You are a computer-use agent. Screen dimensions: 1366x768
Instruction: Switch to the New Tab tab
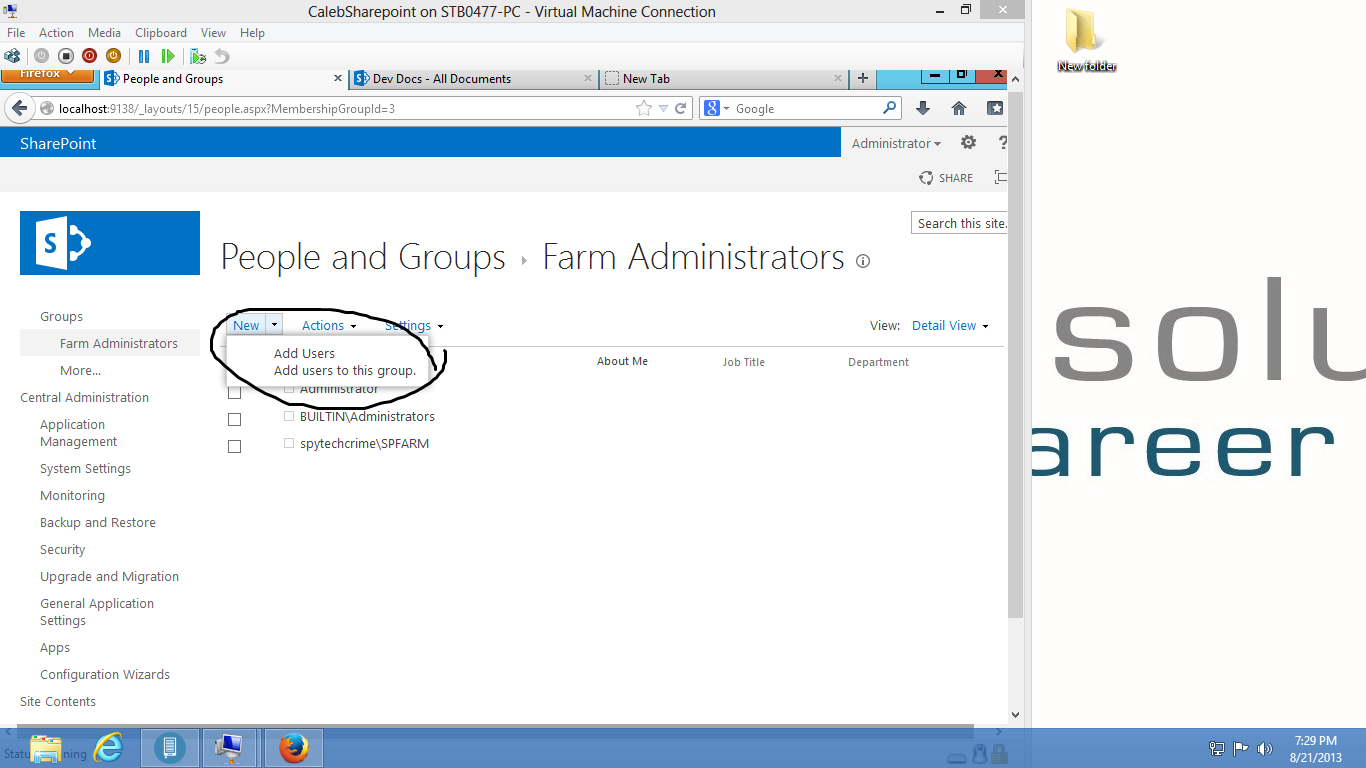click(724, 78)
